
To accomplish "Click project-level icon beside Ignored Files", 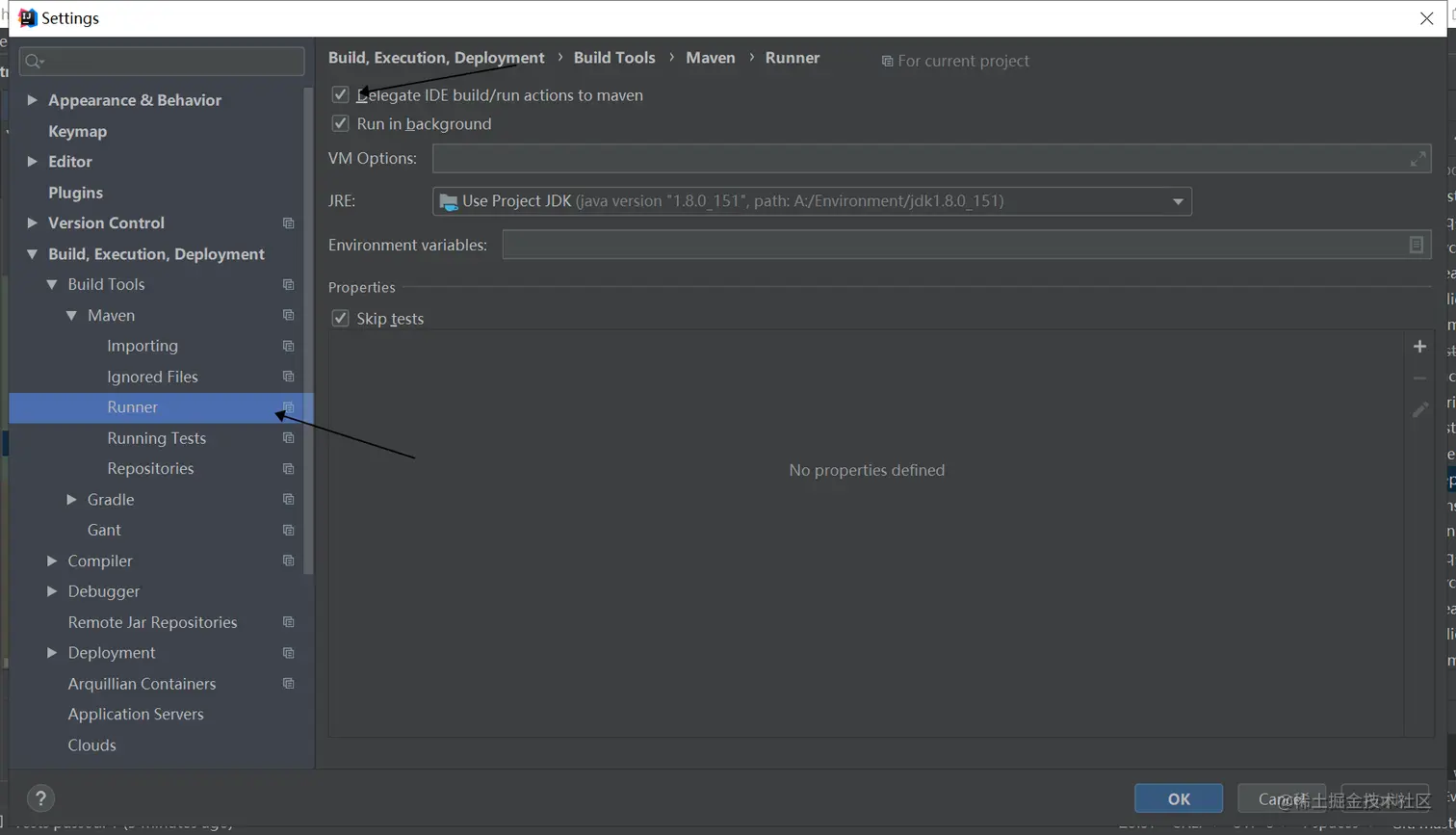I will click(x=288, y=377).
